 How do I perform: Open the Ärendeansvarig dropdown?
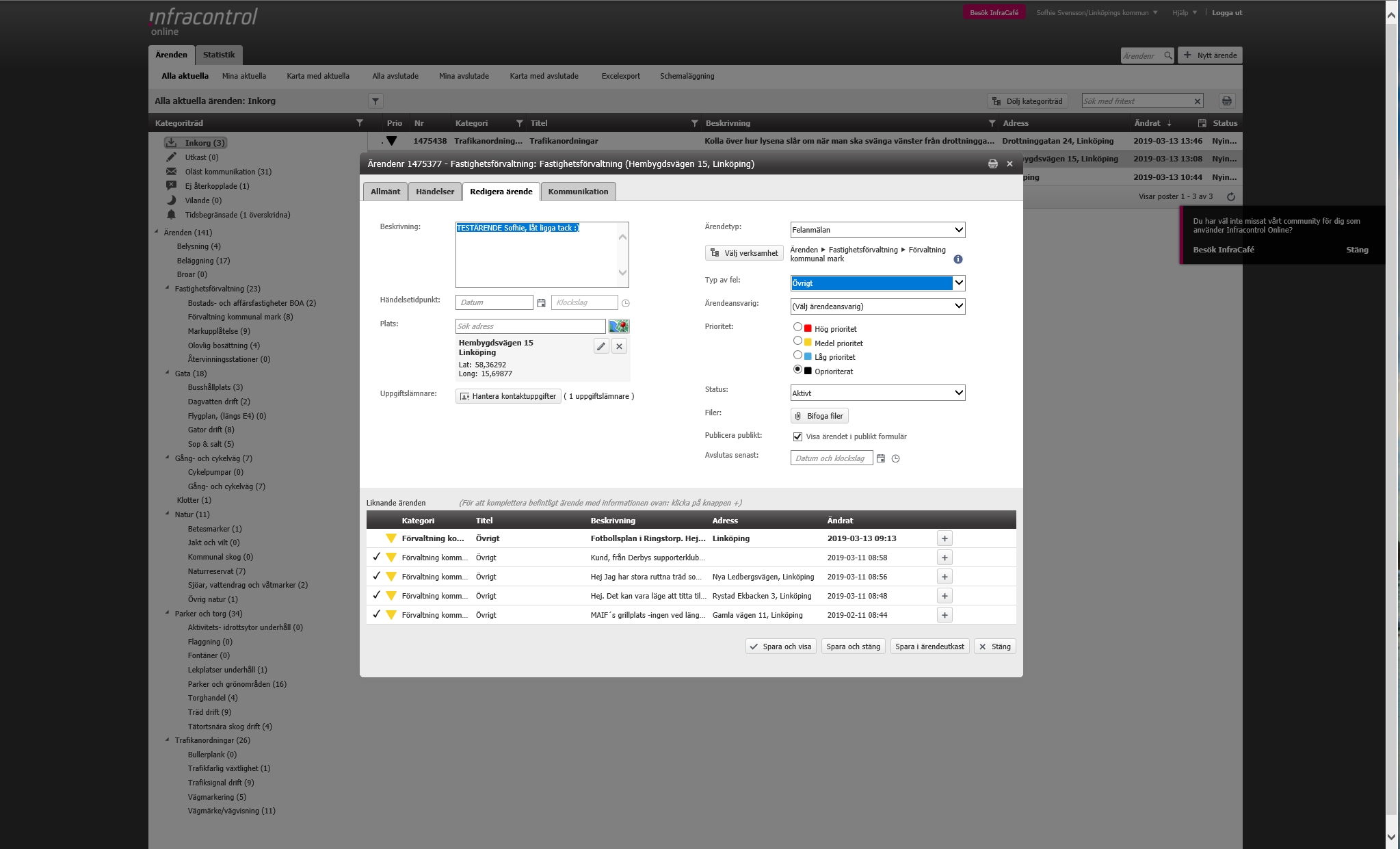pyautogui.click(x=877, y=306)
